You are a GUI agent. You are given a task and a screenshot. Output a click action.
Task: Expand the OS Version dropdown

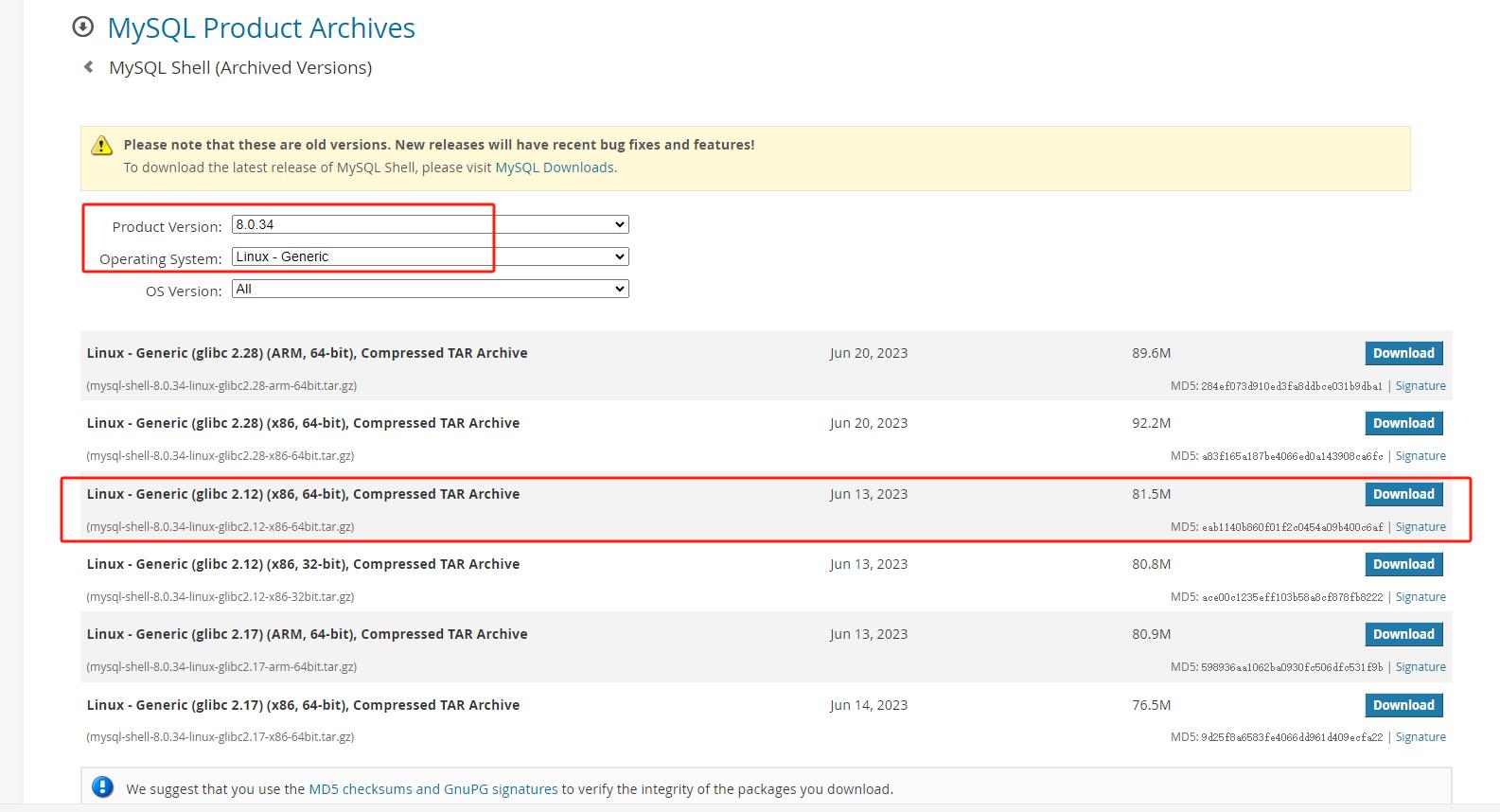pyautogui.click(x=430, y=289)
